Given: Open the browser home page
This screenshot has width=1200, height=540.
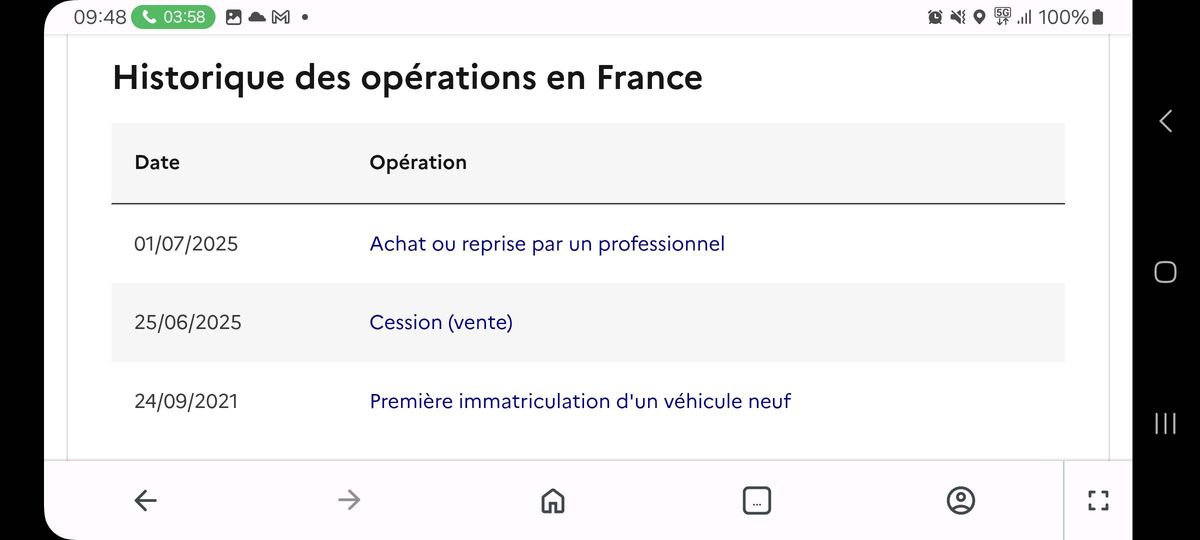Looking at the screenshot, I should pyautogui.click(x=552, y=501).
